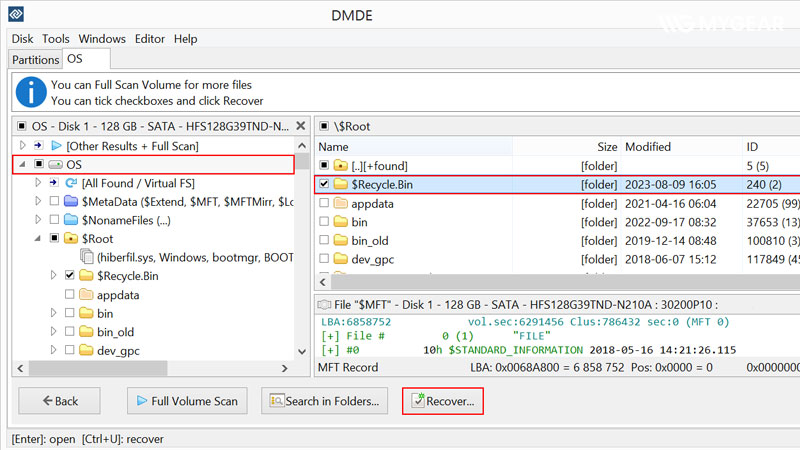Open the Disk menu
The image size is (800, 450).
pos(22,39)
